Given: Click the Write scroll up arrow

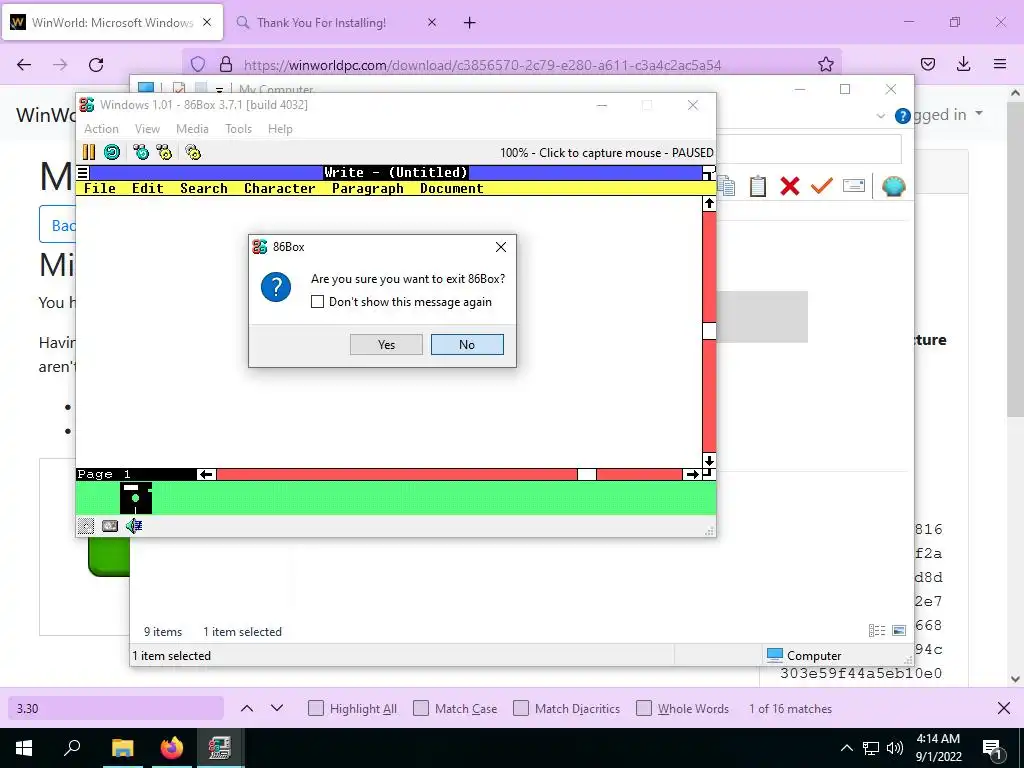Looking at the screenshot, I should (709, 204).
